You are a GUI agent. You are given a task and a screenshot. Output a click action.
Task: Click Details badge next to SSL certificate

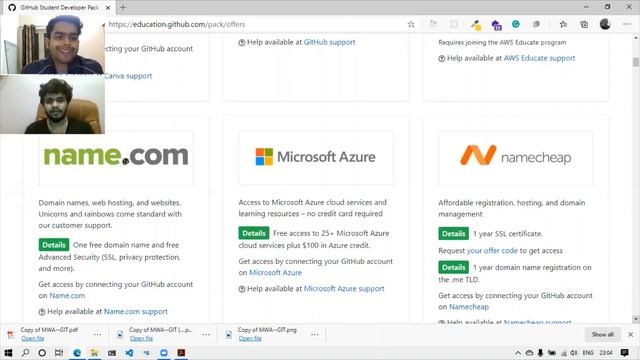[x=453, y=234]
